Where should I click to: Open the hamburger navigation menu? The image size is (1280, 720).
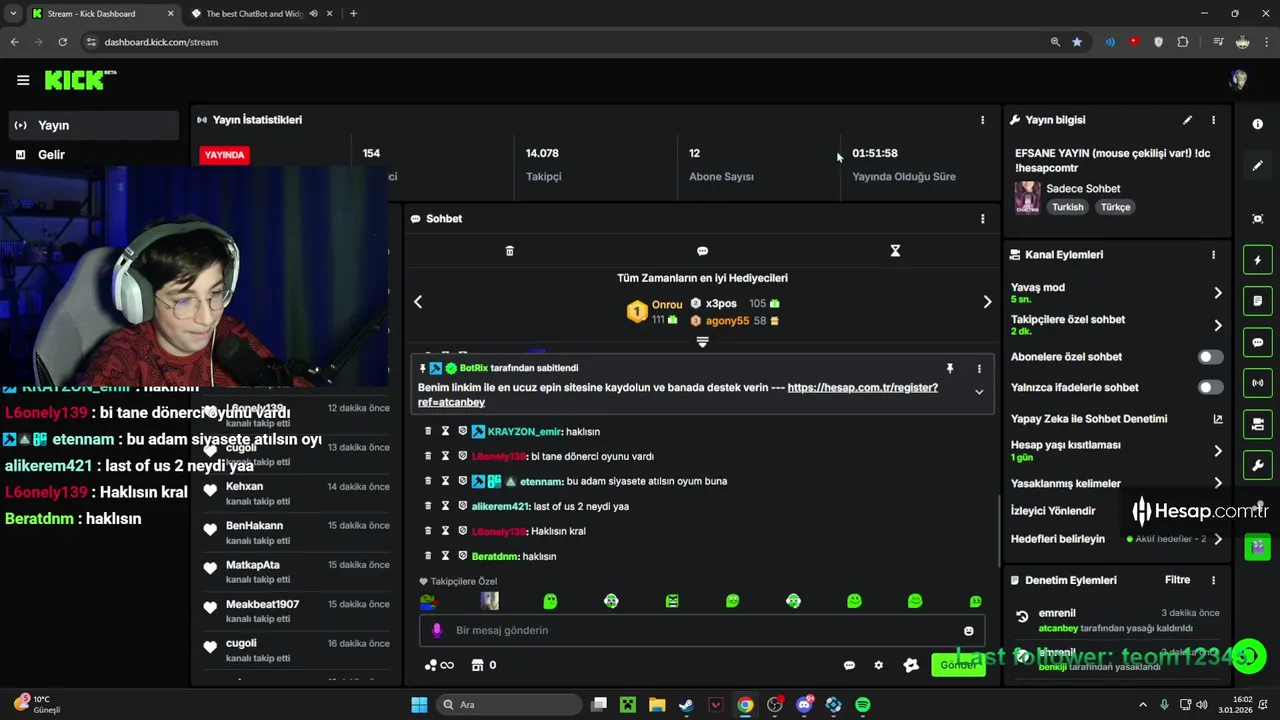tap(23, 80)
